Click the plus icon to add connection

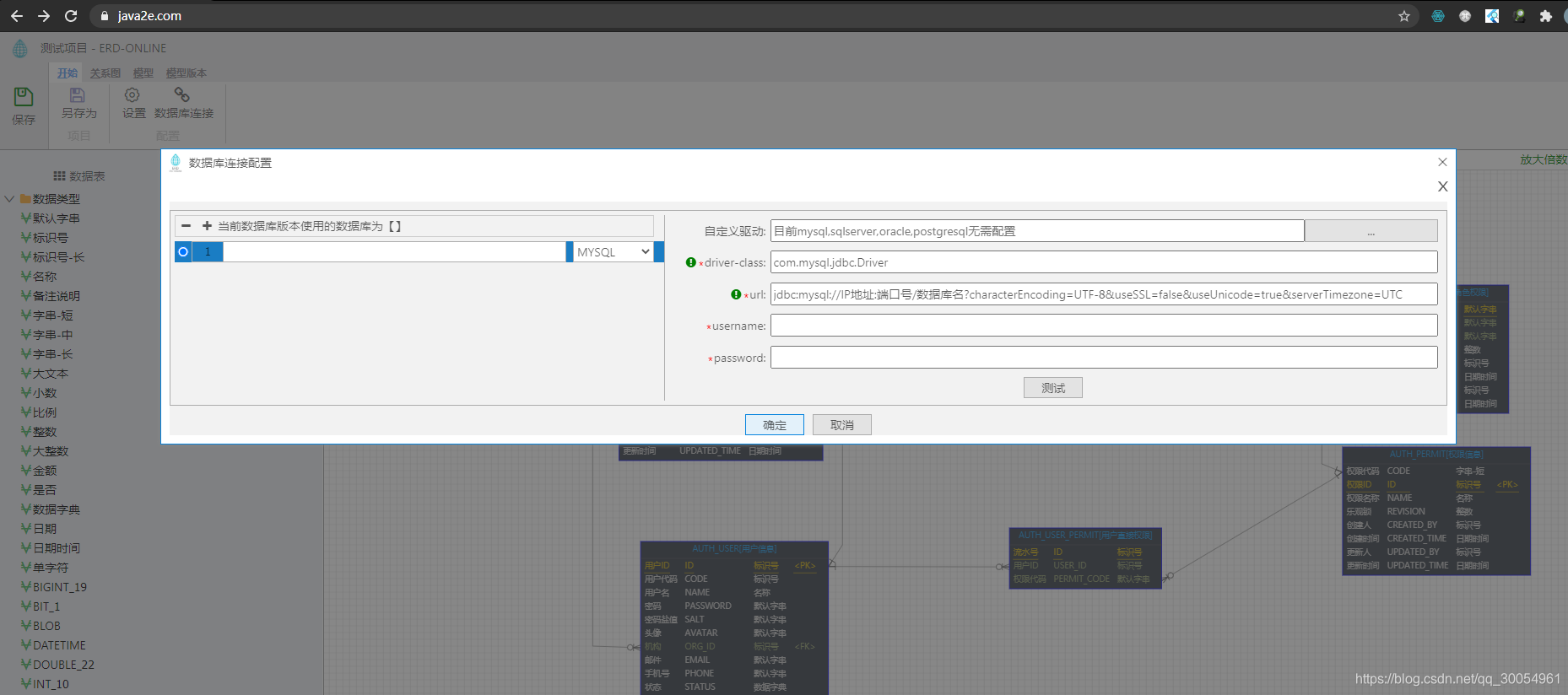click(x=207, y=226)
